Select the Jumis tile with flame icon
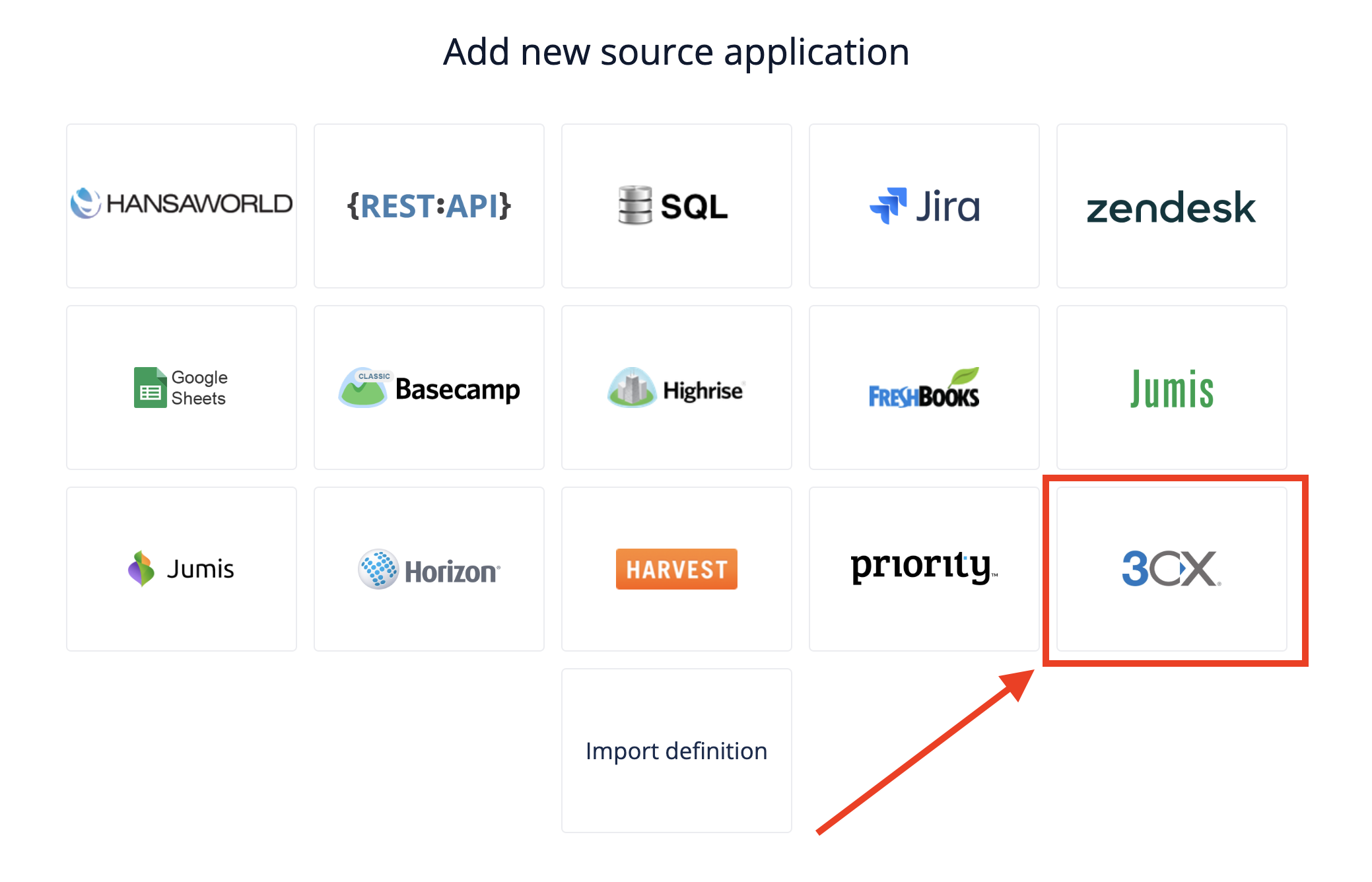 click(x=182, y=568)
